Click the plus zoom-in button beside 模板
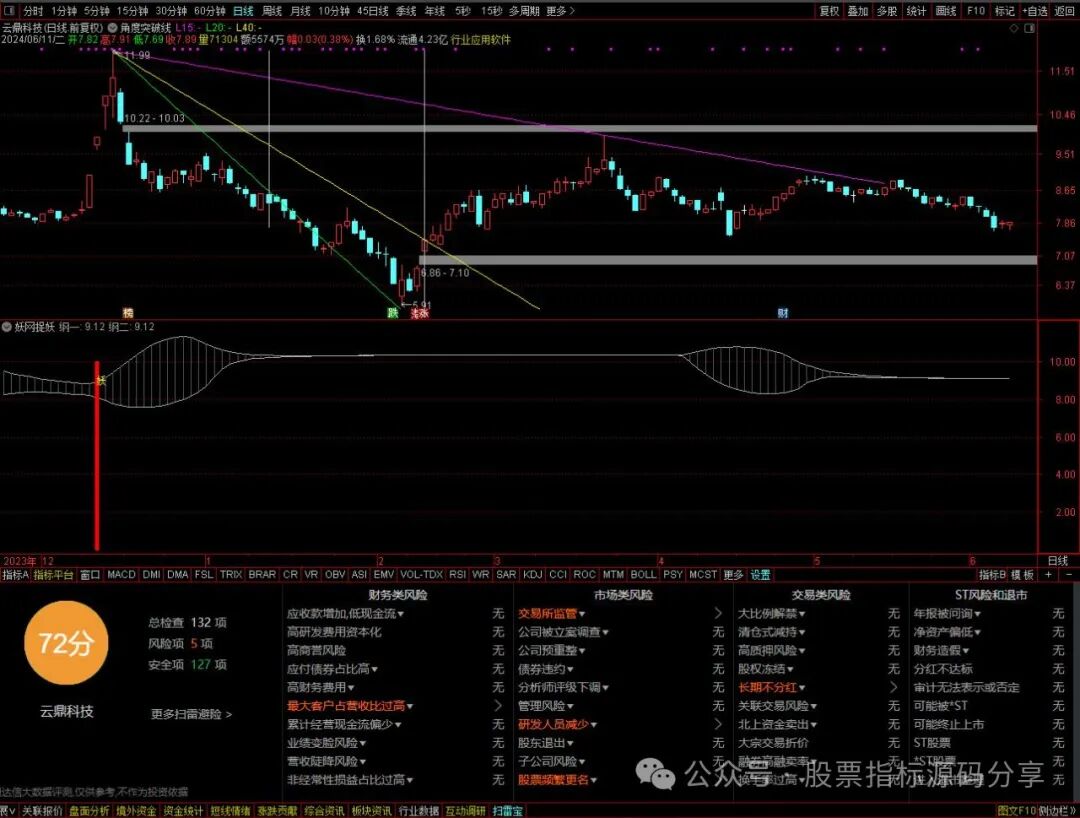 [1049, 574]
